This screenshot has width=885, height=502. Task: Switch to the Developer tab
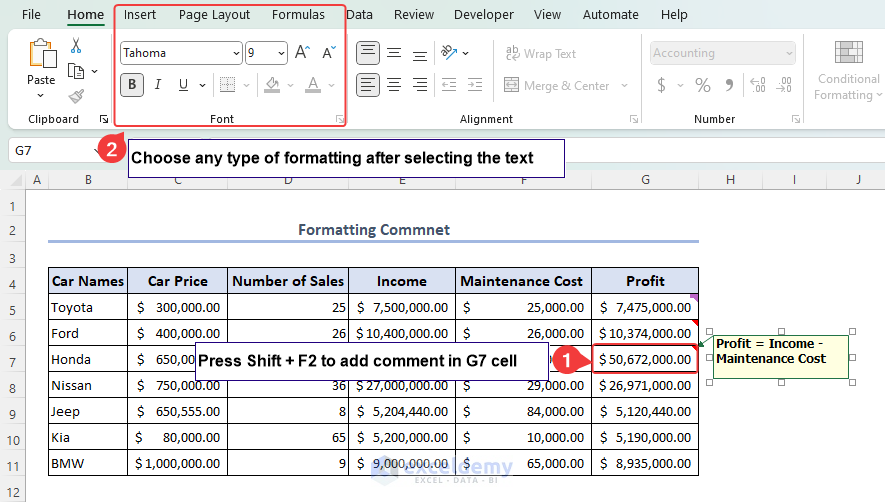coord(484,15)
